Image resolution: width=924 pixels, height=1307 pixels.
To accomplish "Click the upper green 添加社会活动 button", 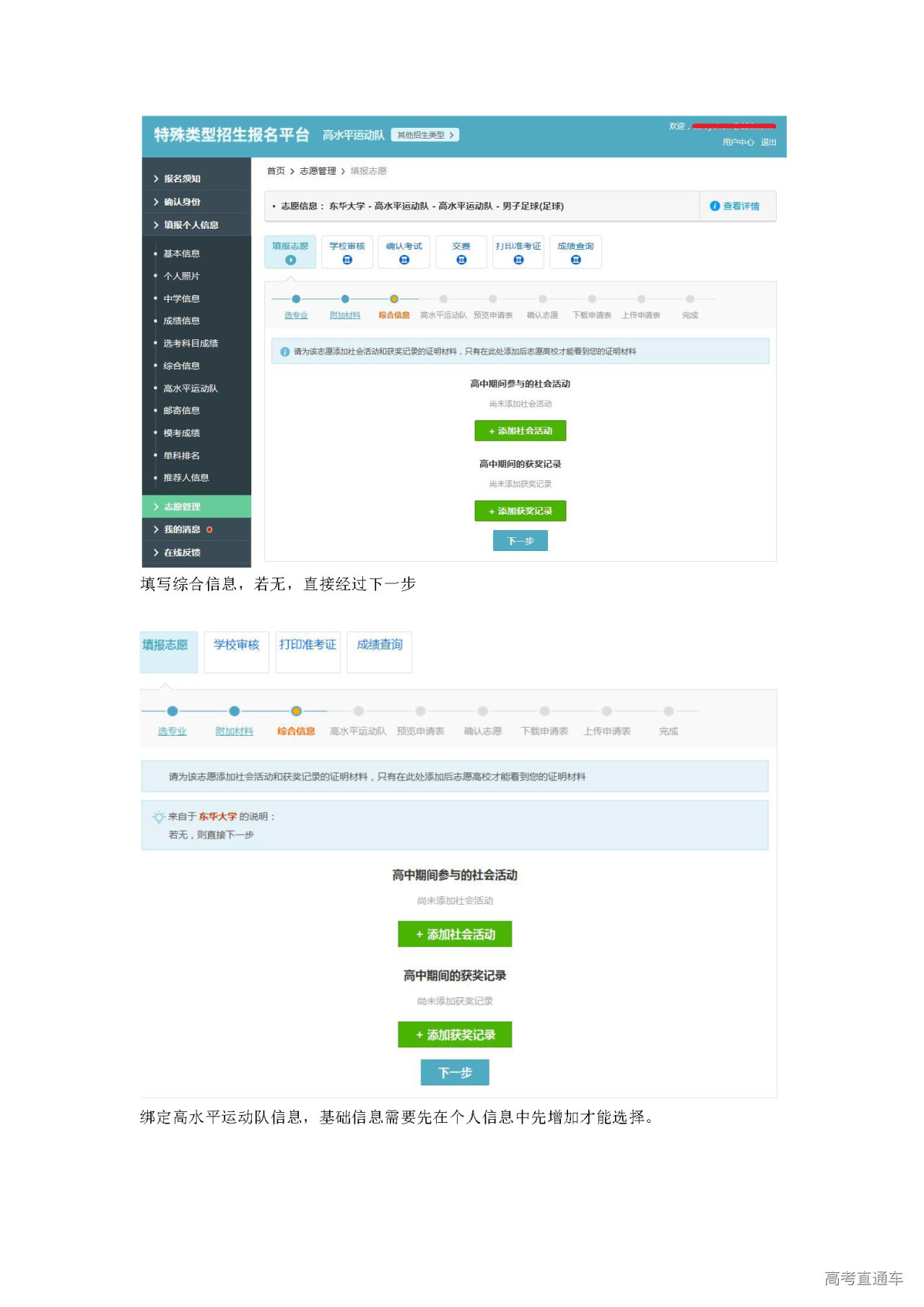I will (x=520, y=430).
